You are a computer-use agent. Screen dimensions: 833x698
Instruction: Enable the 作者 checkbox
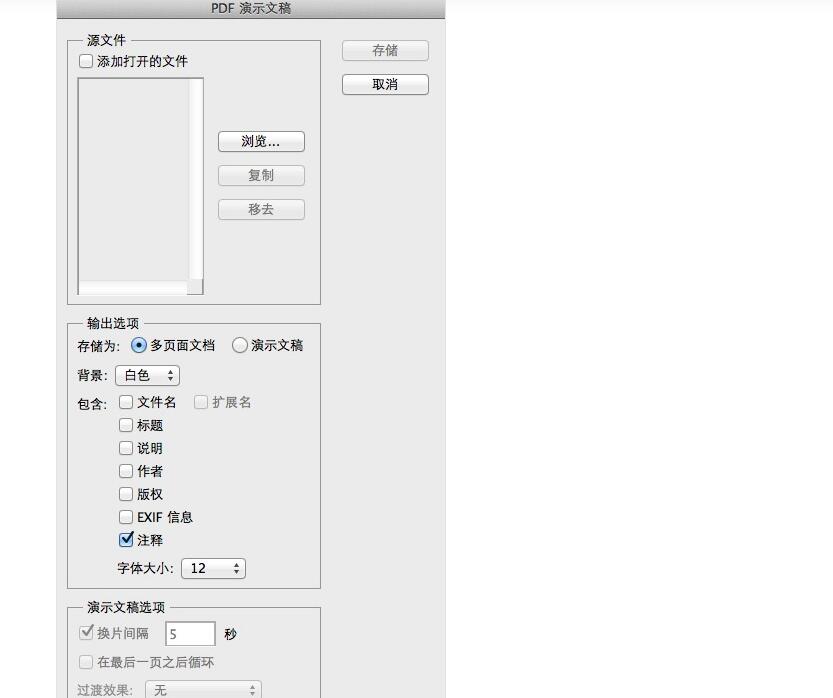(x=126, y=471)
